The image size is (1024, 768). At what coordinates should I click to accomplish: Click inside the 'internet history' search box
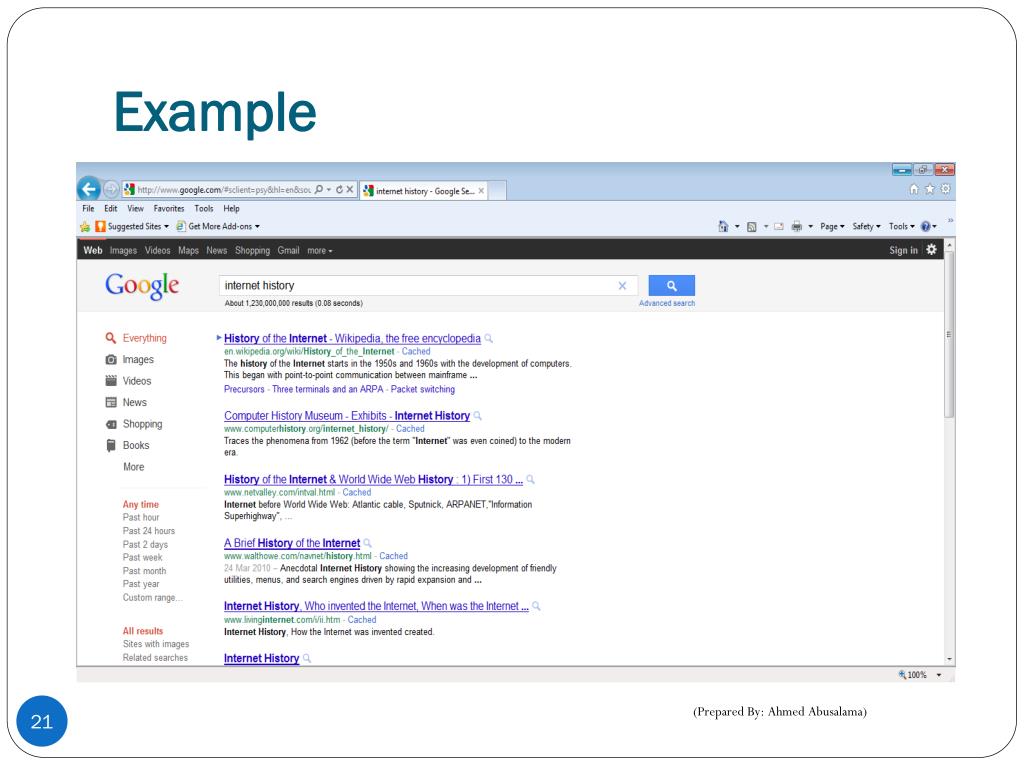tap(428, 285)
